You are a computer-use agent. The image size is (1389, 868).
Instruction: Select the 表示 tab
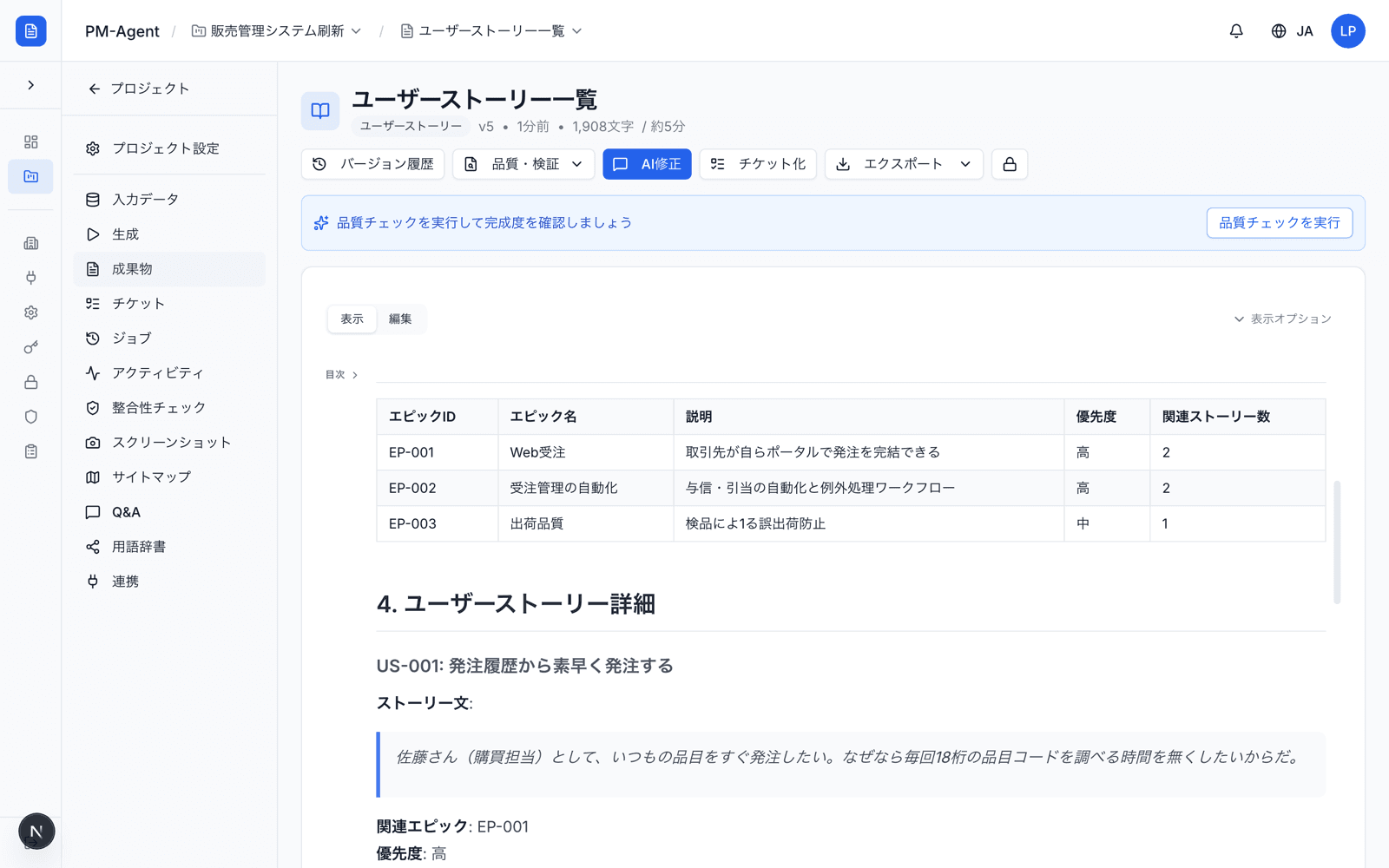(352, 319)
